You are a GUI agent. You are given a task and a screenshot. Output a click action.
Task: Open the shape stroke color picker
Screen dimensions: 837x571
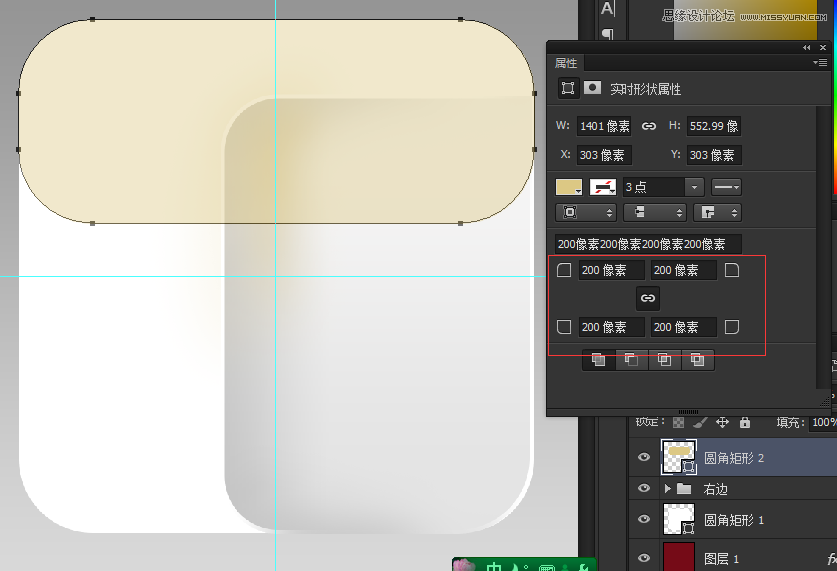click(603, 187)
